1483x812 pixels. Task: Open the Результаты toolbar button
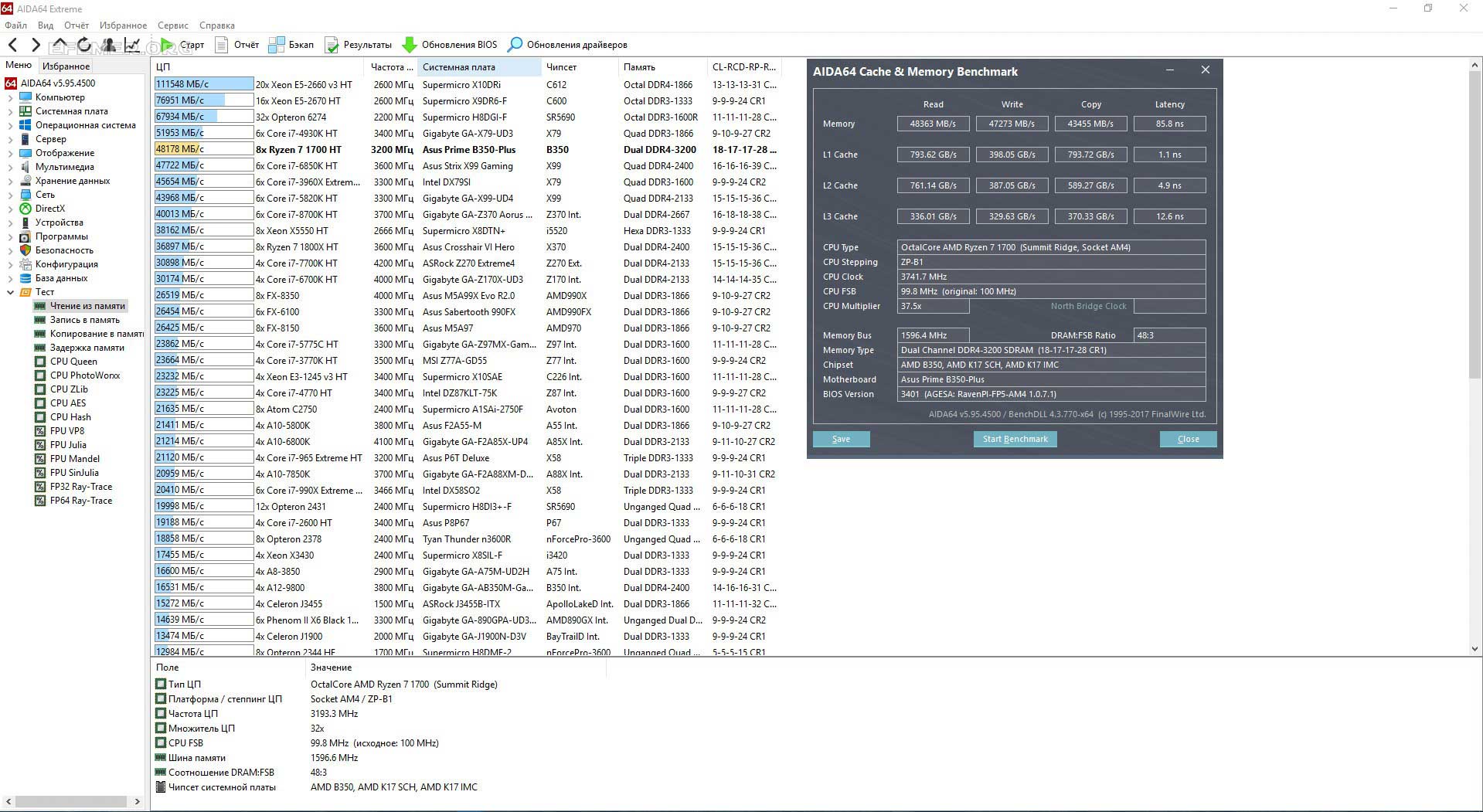coord(359,45)
